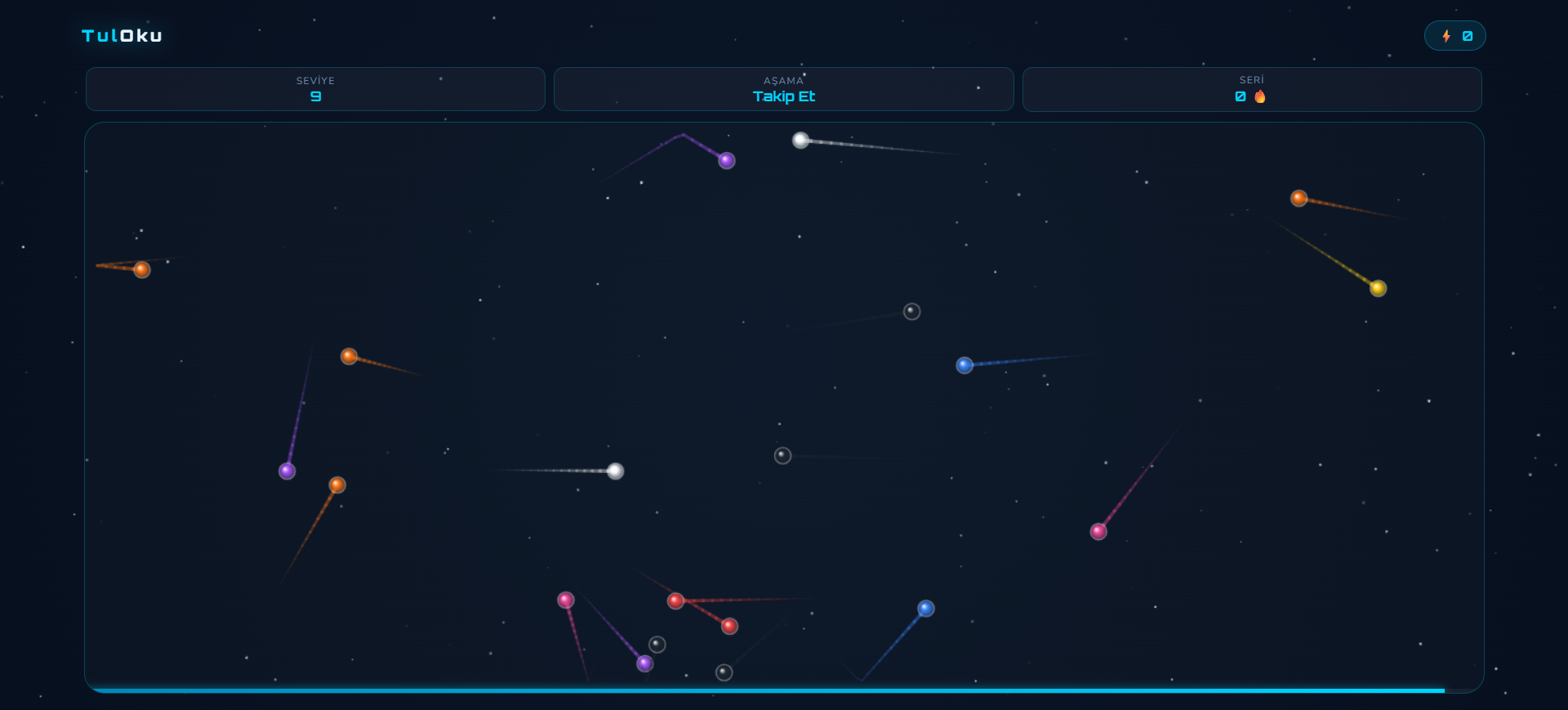Select the yellow ball
The width and height of the screenshot is (1568, 710).
[x=1379, y=288]
